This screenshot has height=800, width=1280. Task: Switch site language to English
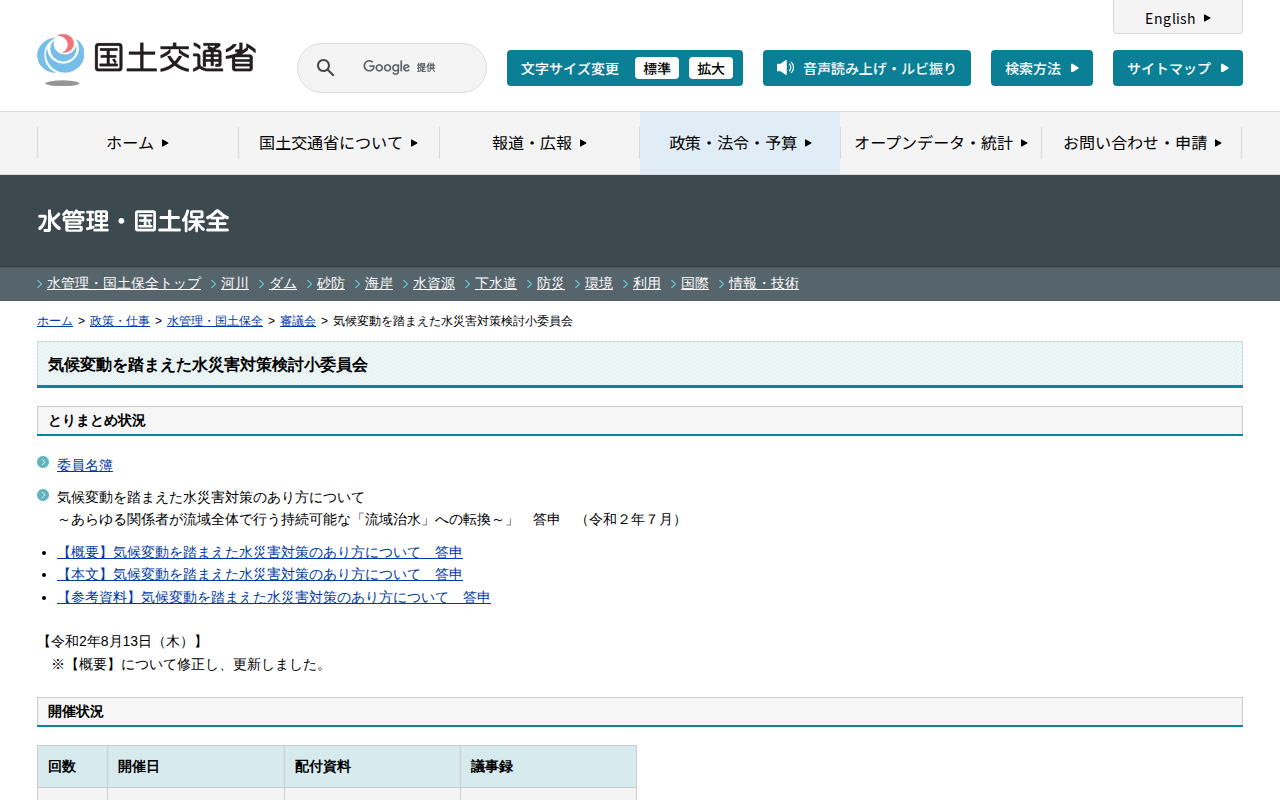1177,18
